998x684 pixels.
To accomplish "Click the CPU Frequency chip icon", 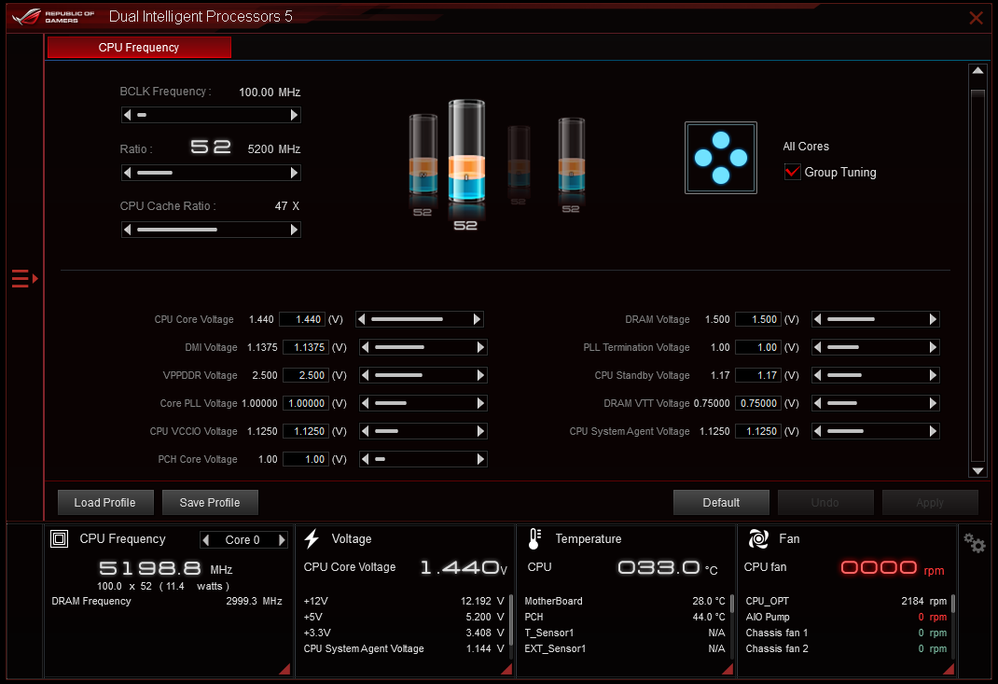I will tap(59, 539).
